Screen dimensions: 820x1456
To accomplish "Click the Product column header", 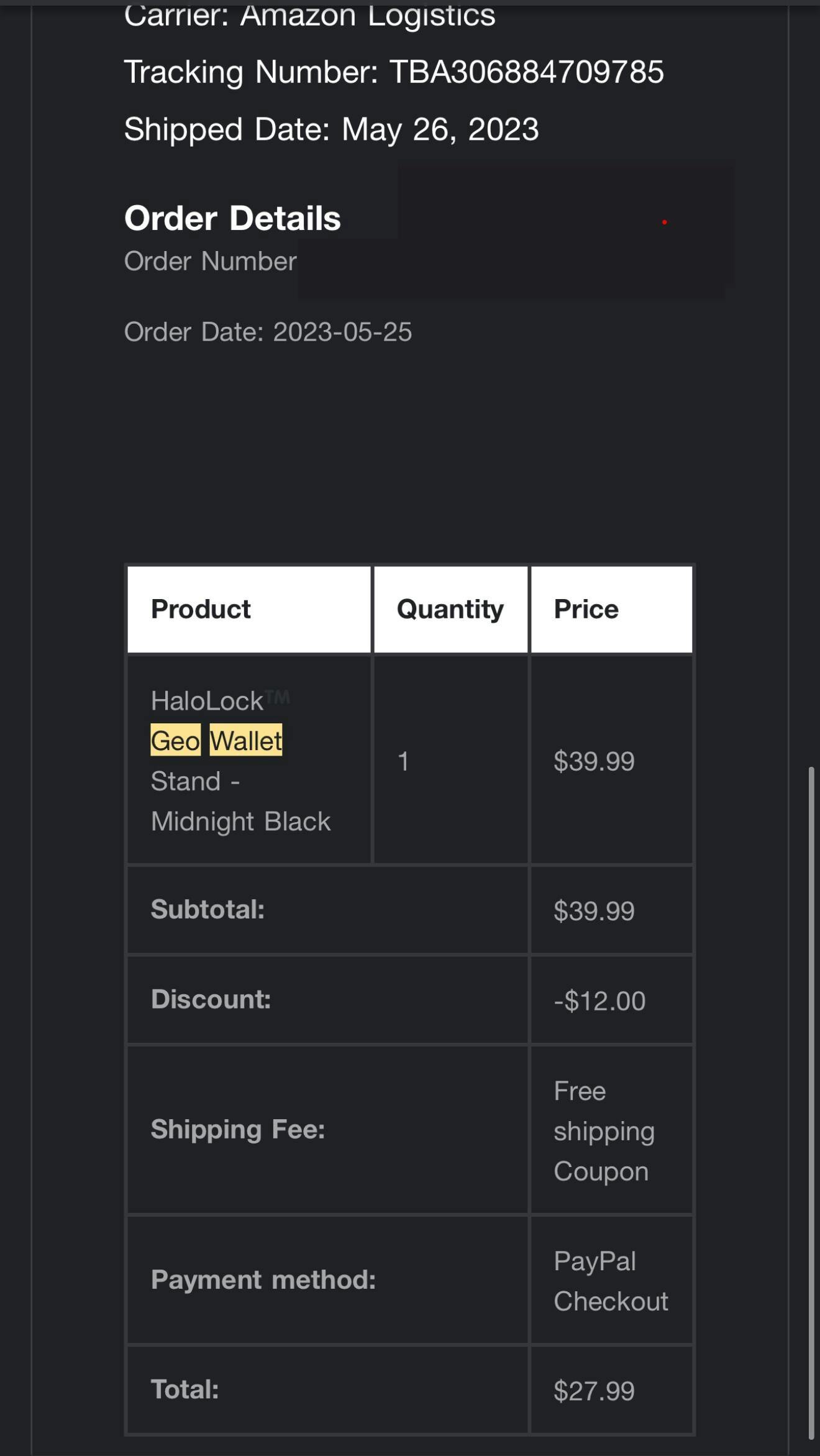I will (201, 609).
